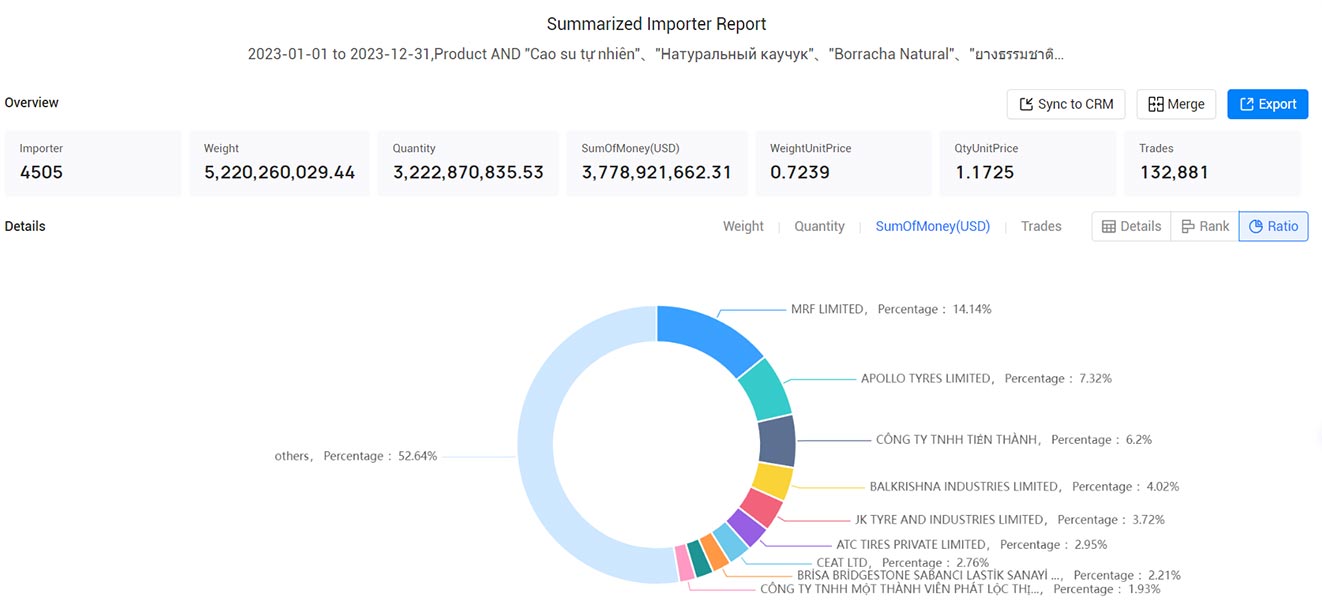1322x602 pixels.
Task: Show the Rank chart view
Action: pos(1205,226)
